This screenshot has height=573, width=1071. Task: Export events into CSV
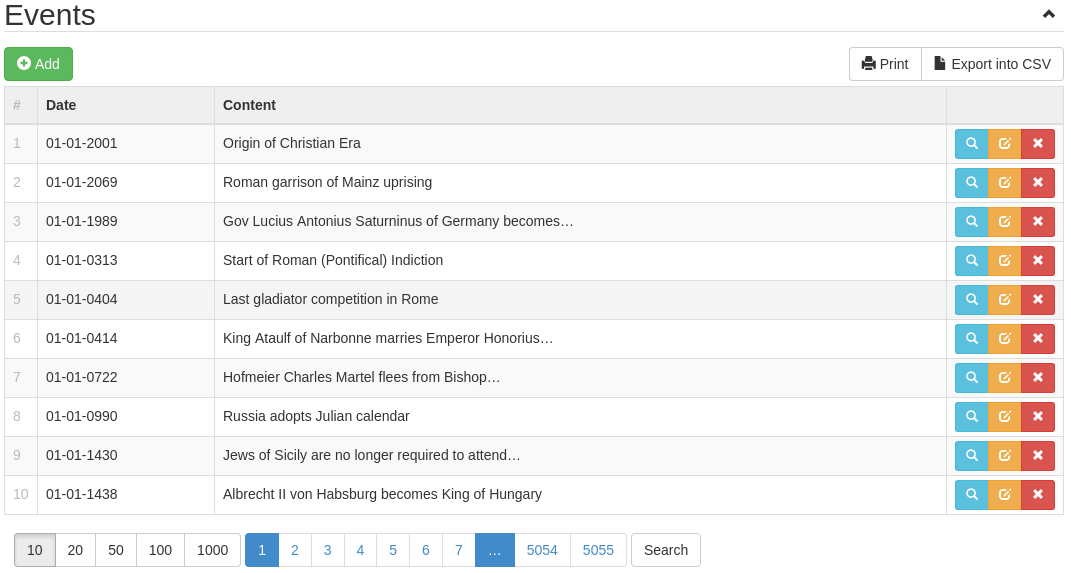pos(992,64)
